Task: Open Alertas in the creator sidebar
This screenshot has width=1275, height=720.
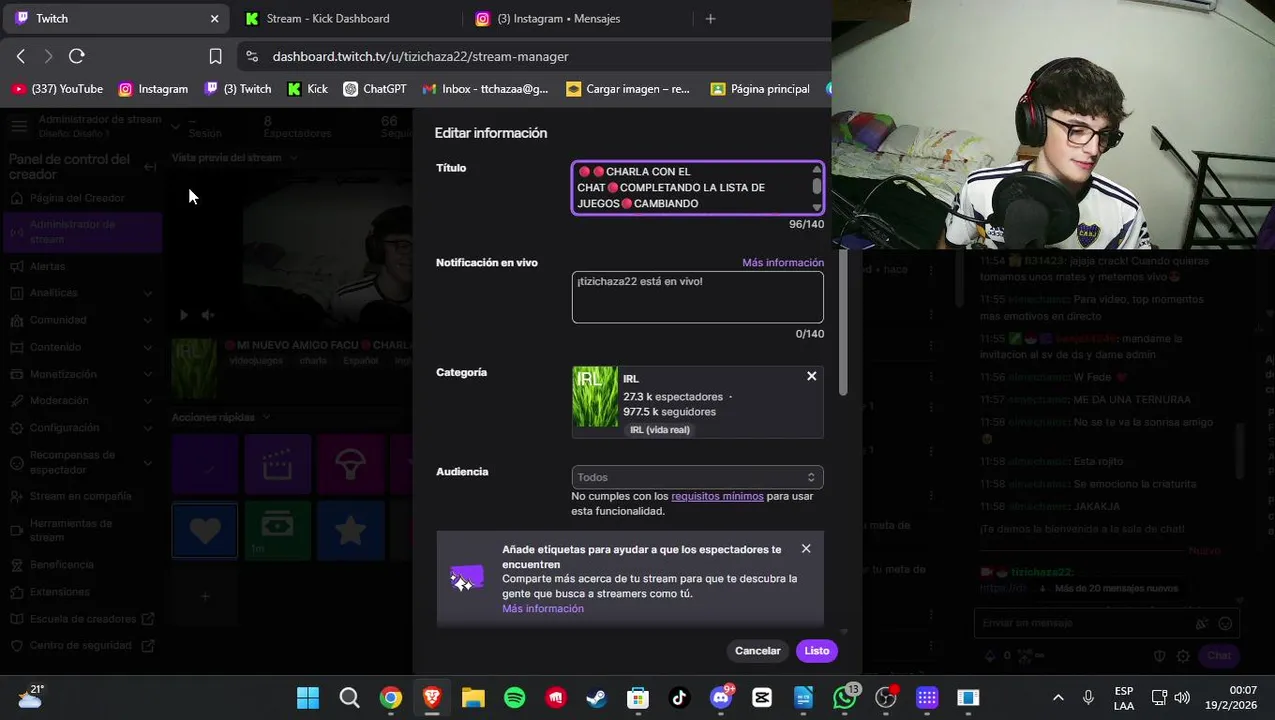Action: tap(47, 266)
